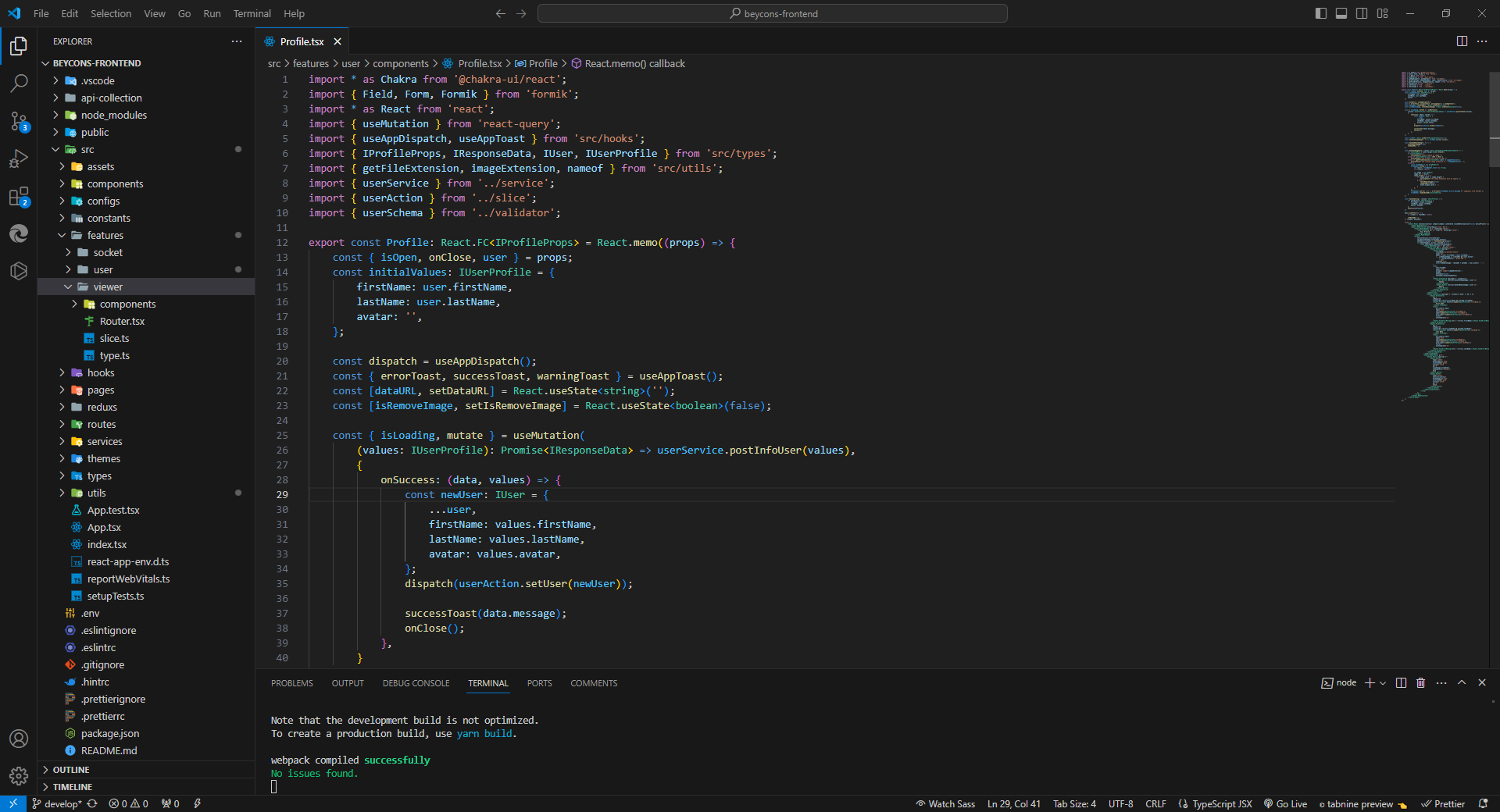The height and width of the screenshot is (812, 1500).
Task: Open the Extensions view icon
Action: (19, 196)
